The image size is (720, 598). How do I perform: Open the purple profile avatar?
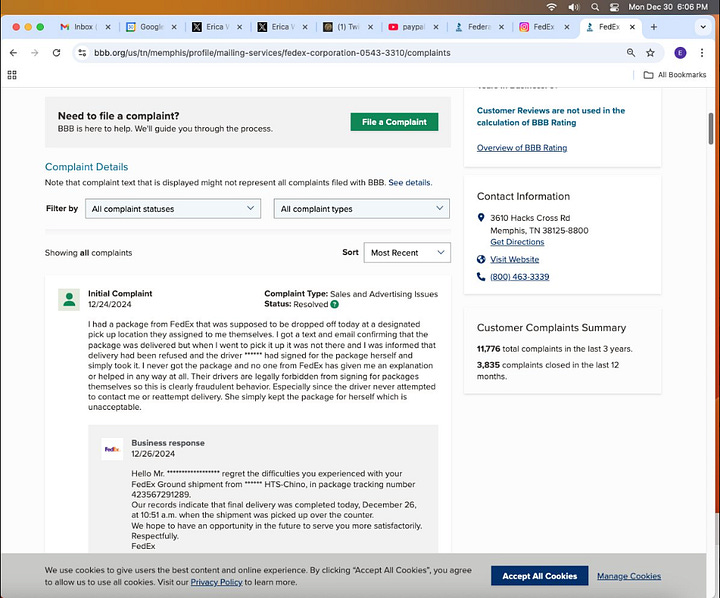pos(680,53)
